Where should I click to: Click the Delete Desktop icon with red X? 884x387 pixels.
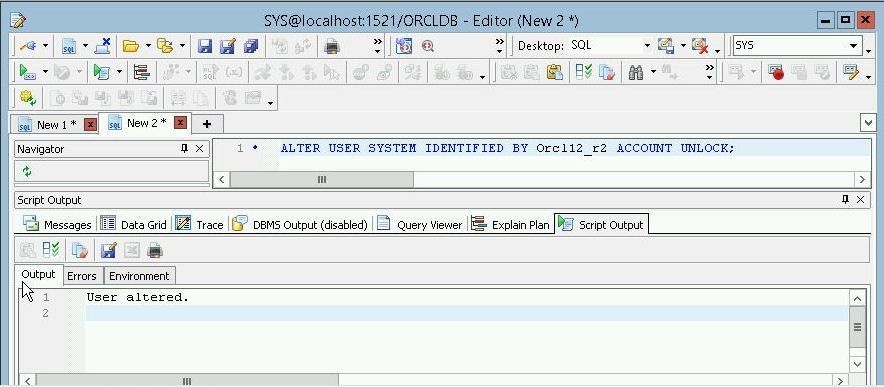pyautogui.click(x=700, y=46)
